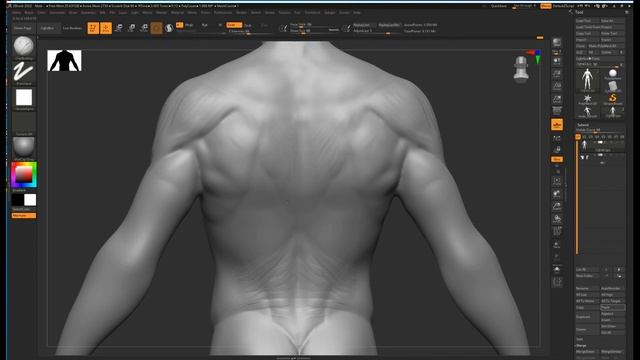Toggle the orange Floor grid button
The height and width of the screenshot is (360, 640).
557,125
